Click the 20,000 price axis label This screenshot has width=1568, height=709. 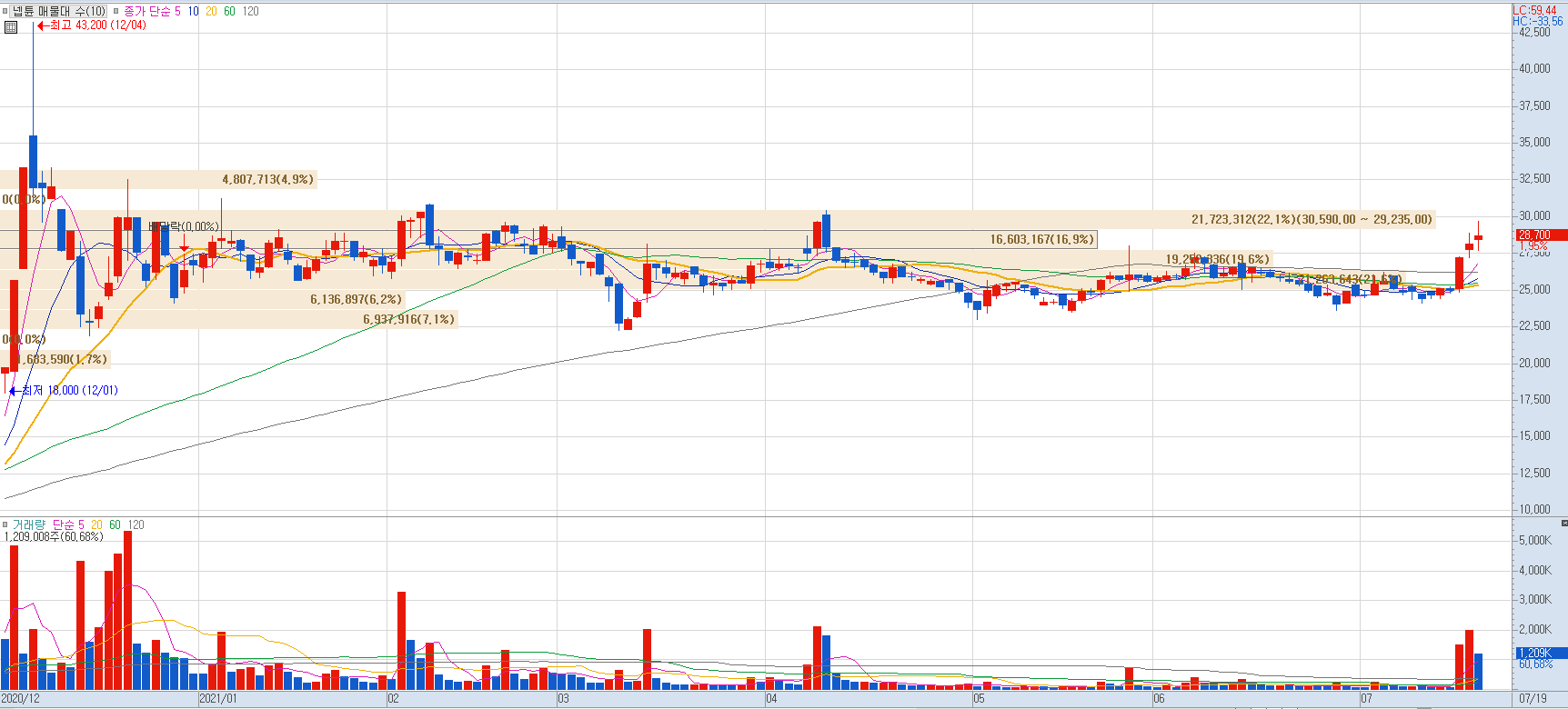click(1535, 363)
